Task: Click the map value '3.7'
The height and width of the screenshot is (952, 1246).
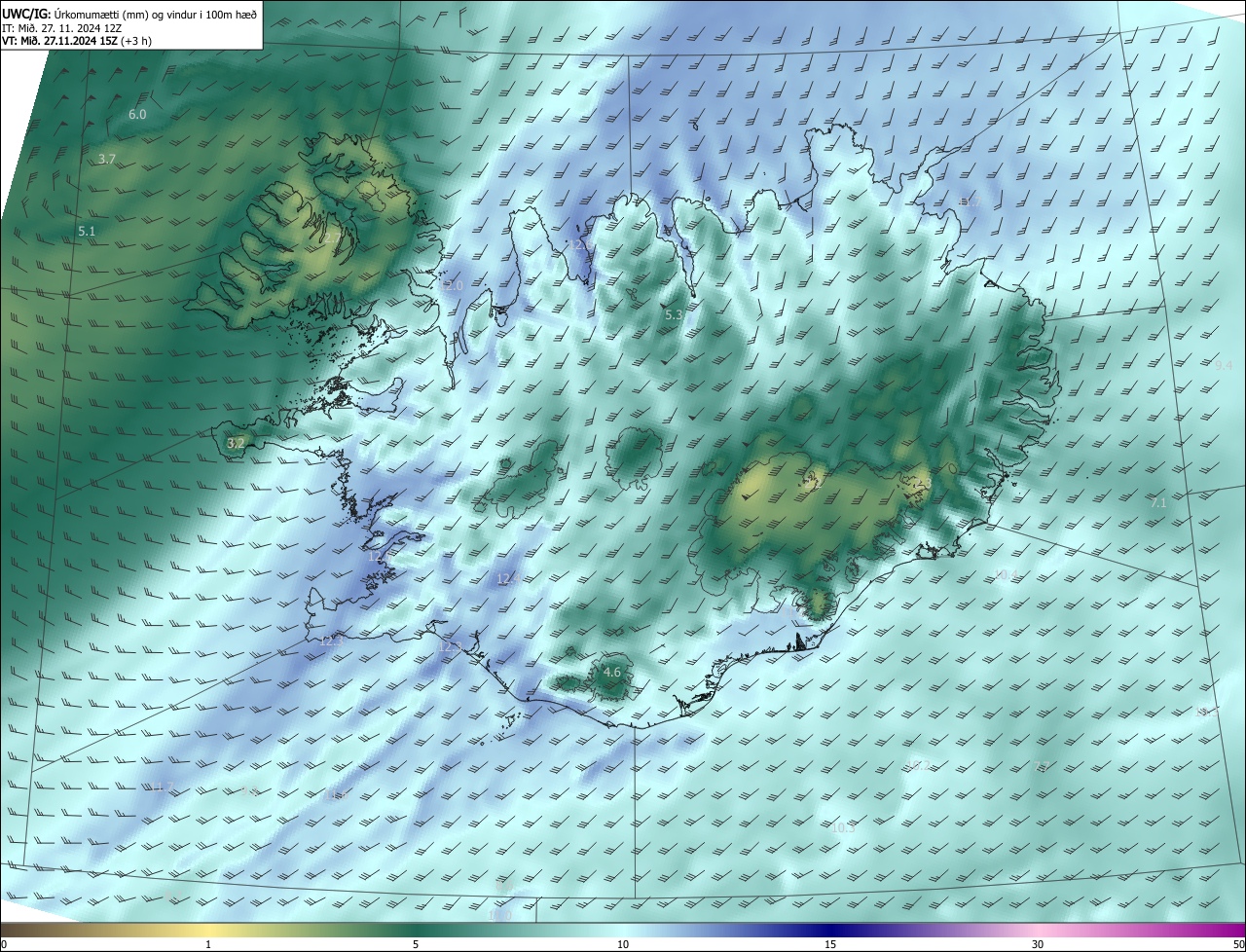Action: tap(107, 159)
